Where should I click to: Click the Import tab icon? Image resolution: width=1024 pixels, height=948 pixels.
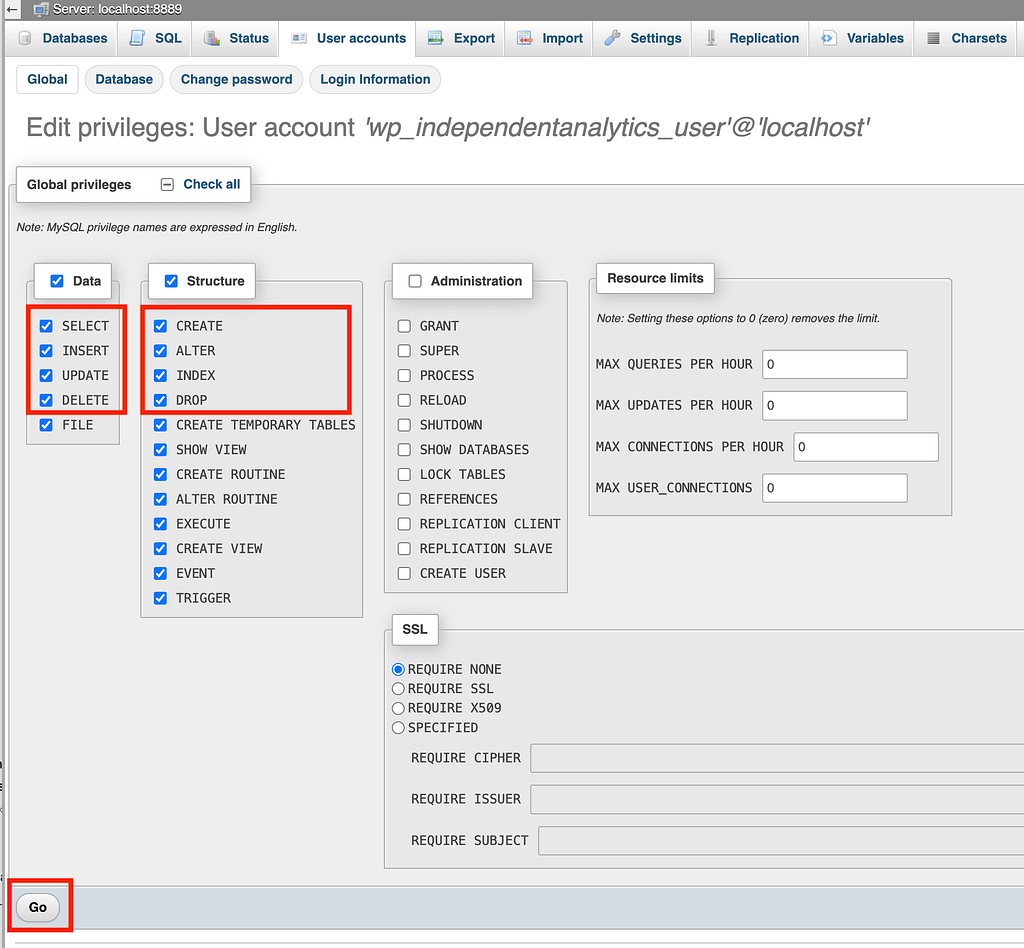coord(525,38)
